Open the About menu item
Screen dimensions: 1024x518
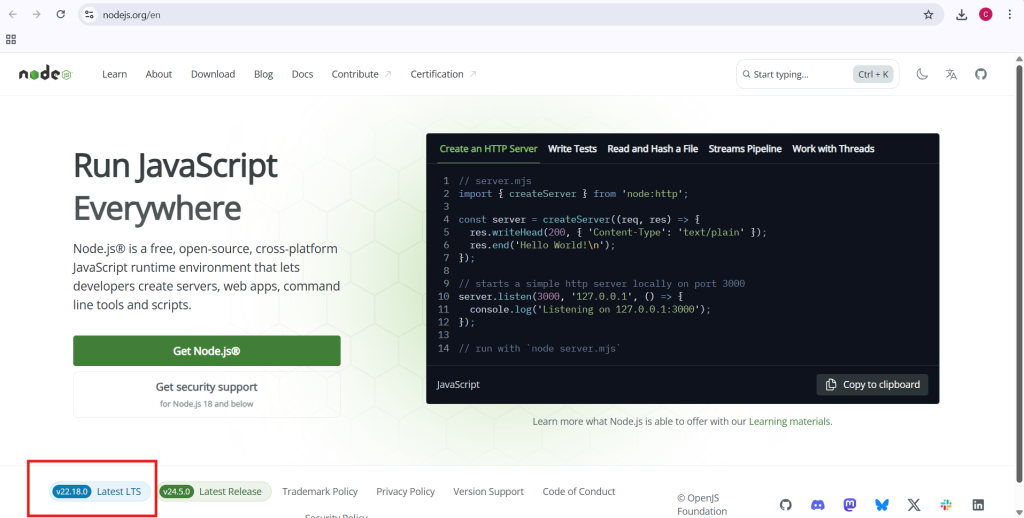[159, 74]
